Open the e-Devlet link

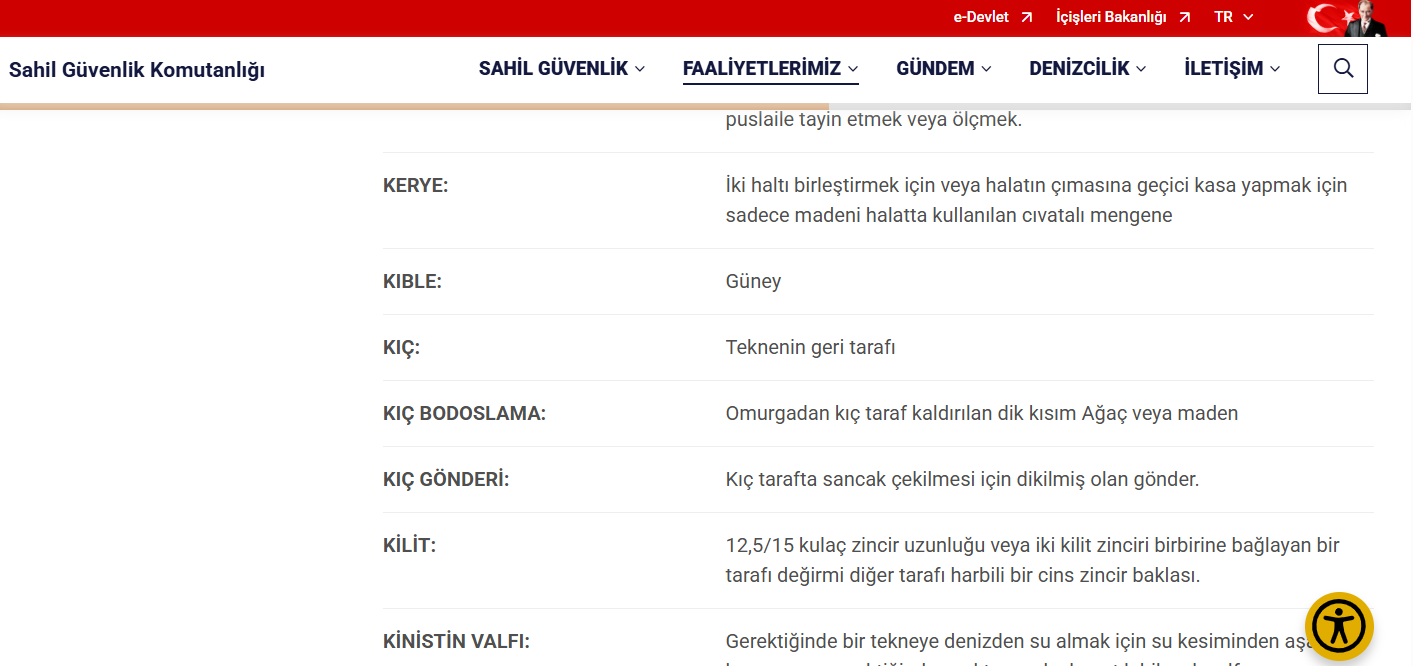[981, 17]
